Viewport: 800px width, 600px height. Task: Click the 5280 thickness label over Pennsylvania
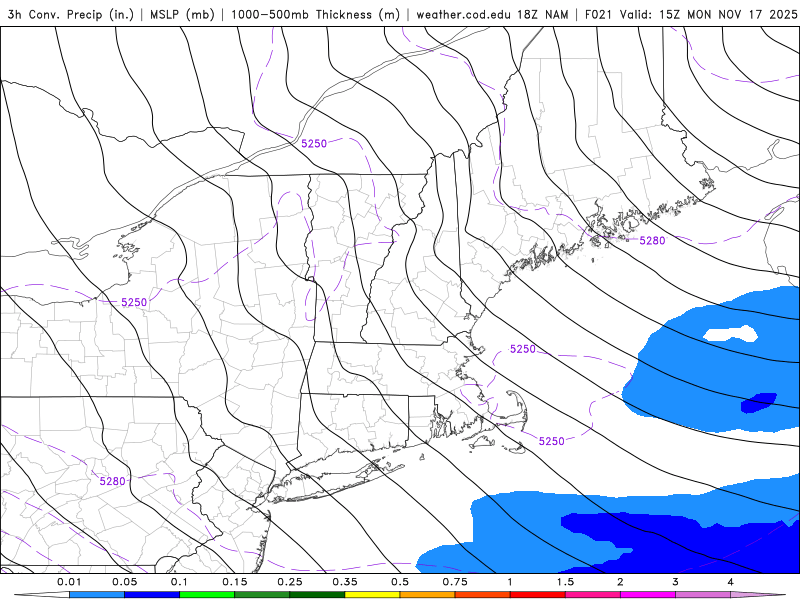(112, 481)
